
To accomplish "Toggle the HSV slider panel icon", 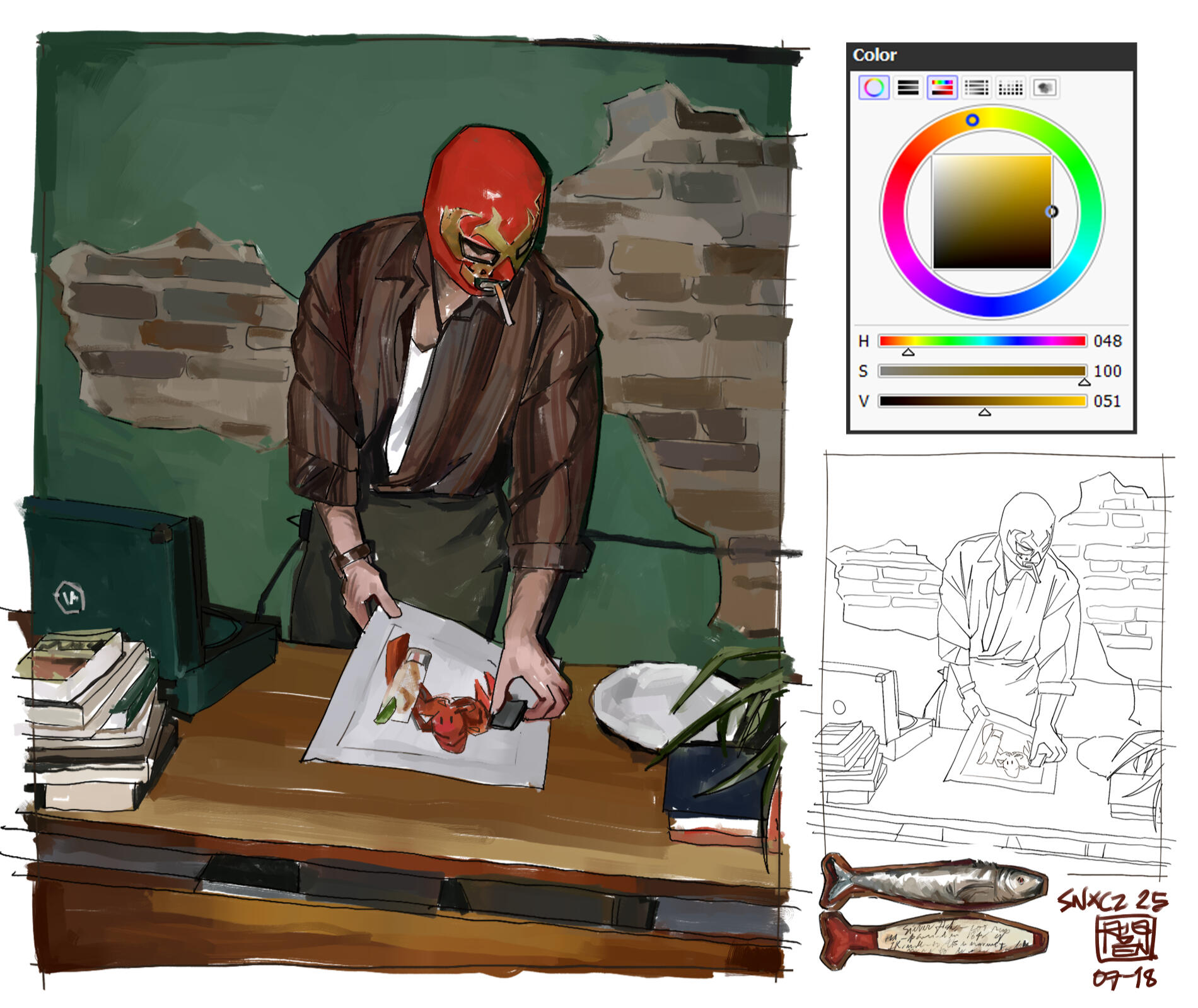I will [x=942, y=88].
